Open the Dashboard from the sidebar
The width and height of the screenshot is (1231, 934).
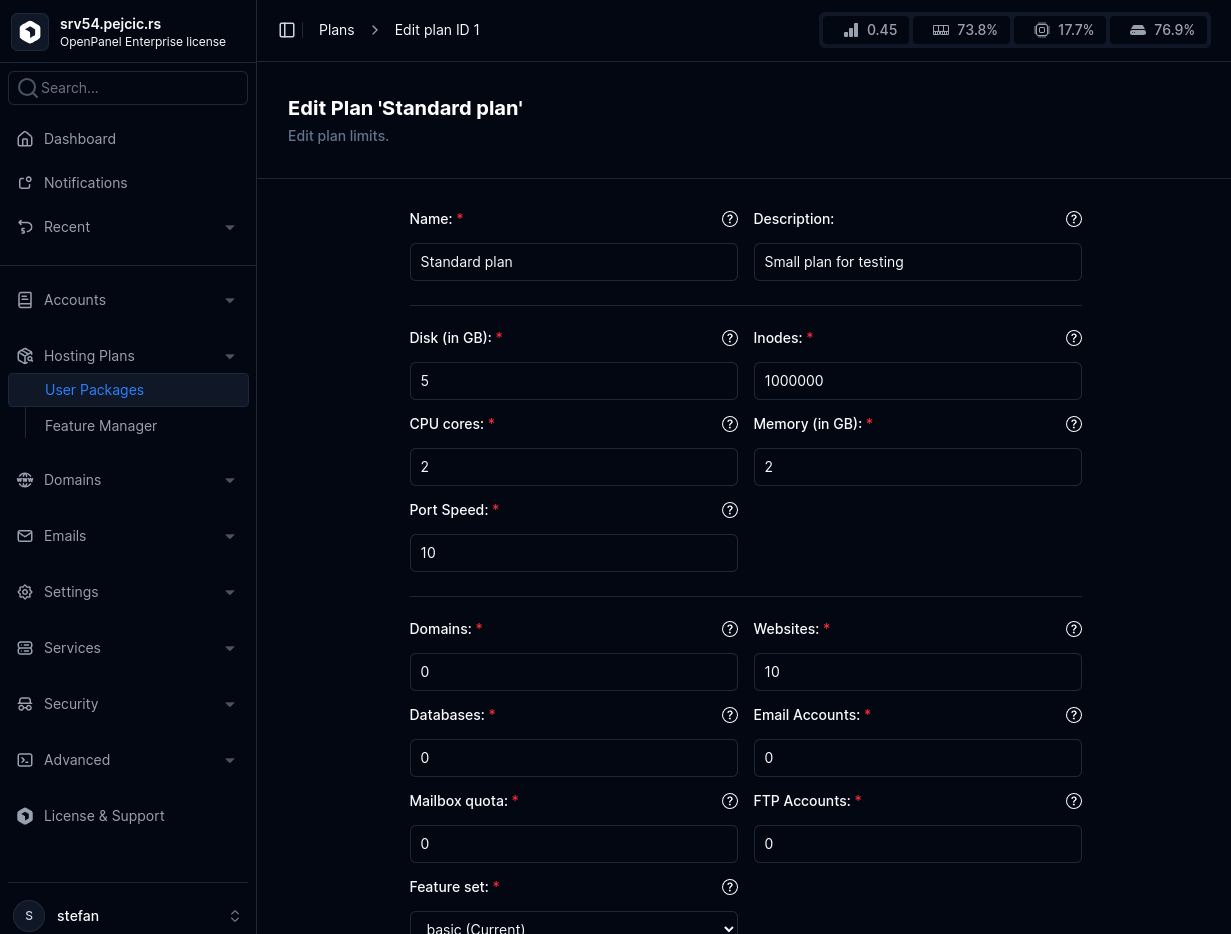click(79, 139)
